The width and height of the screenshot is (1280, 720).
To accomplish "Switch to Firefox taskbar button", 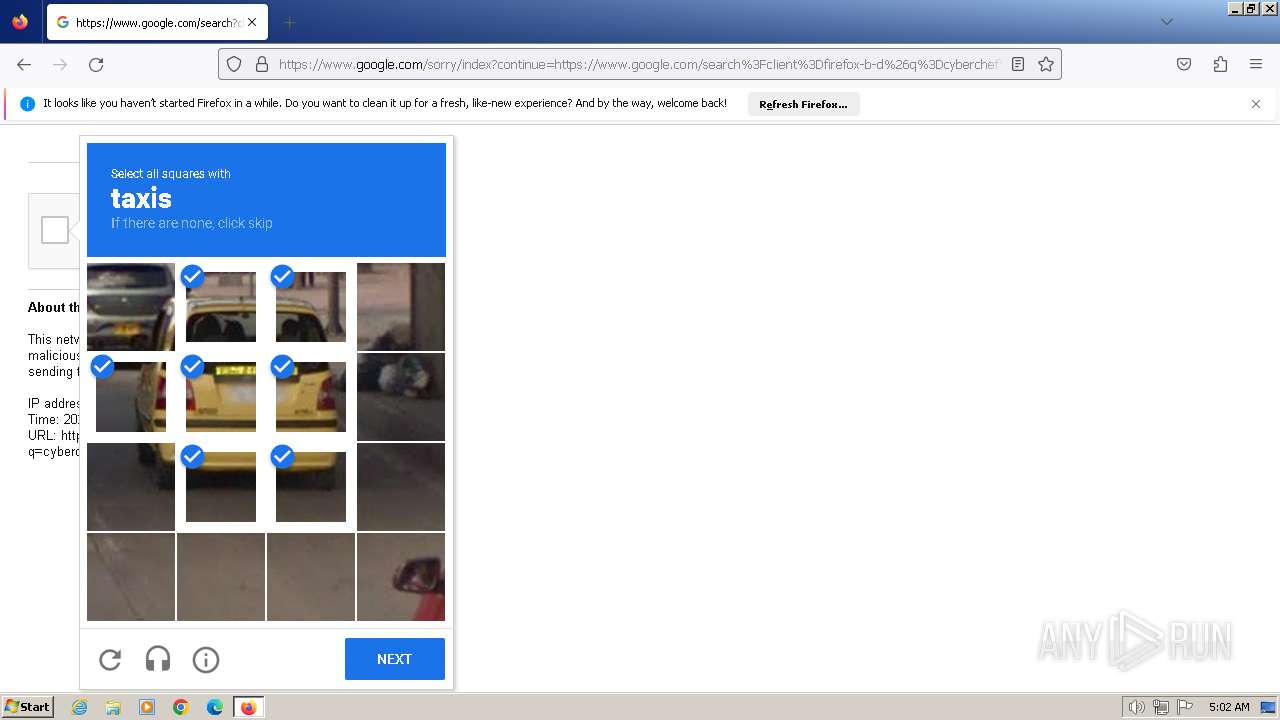I will tap(249, 707).
